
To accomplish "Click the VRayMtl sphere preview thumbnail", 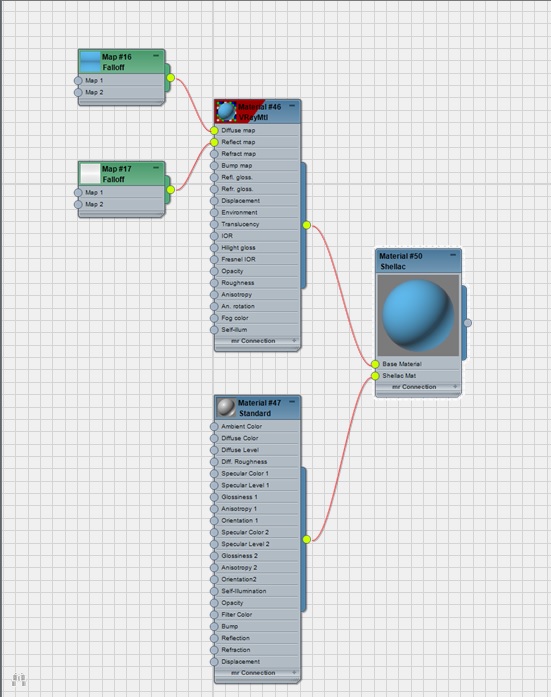I will point(226,112).
